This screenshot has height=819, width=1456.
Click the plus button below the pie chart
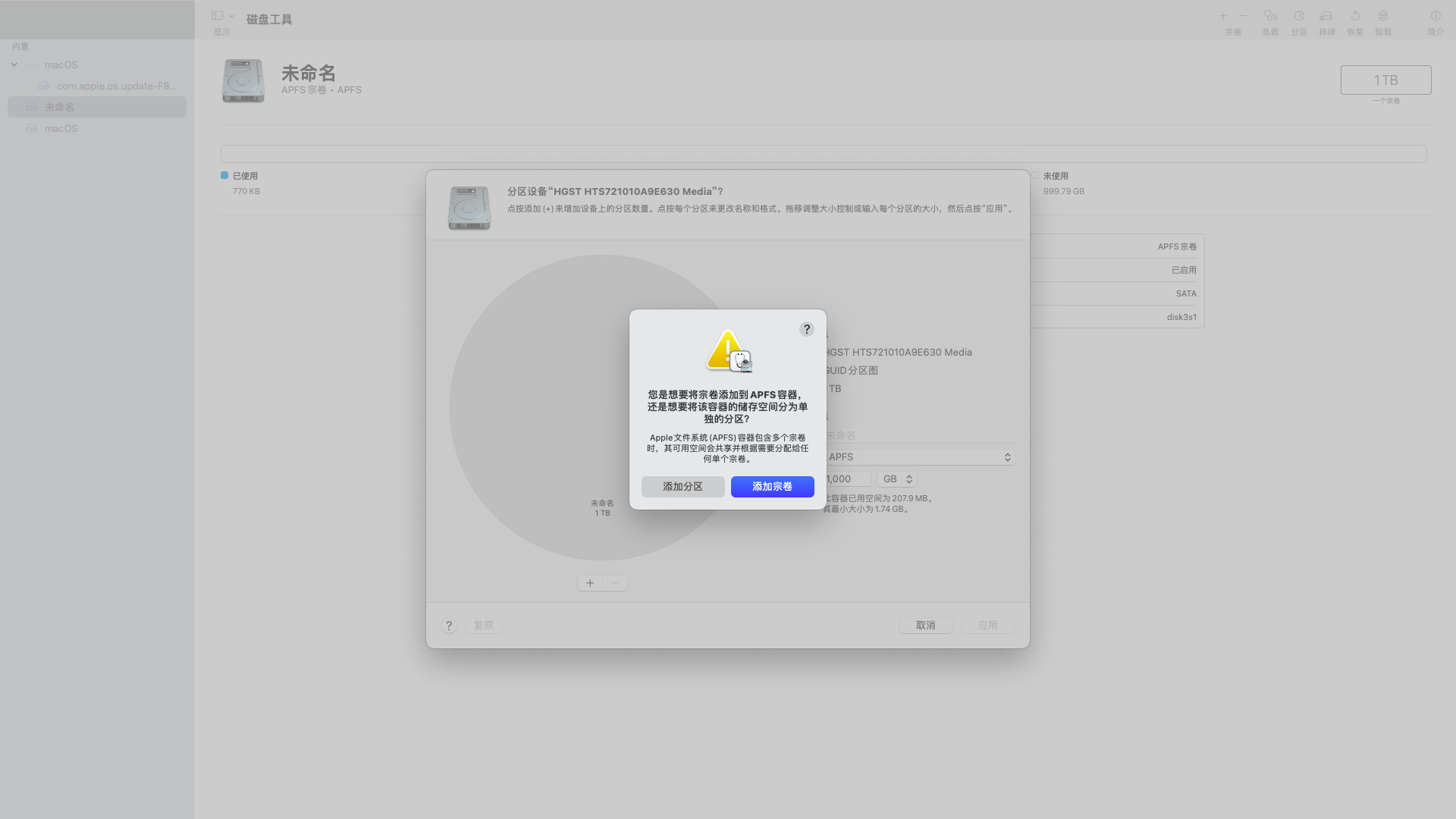click(x=590, y=583)
